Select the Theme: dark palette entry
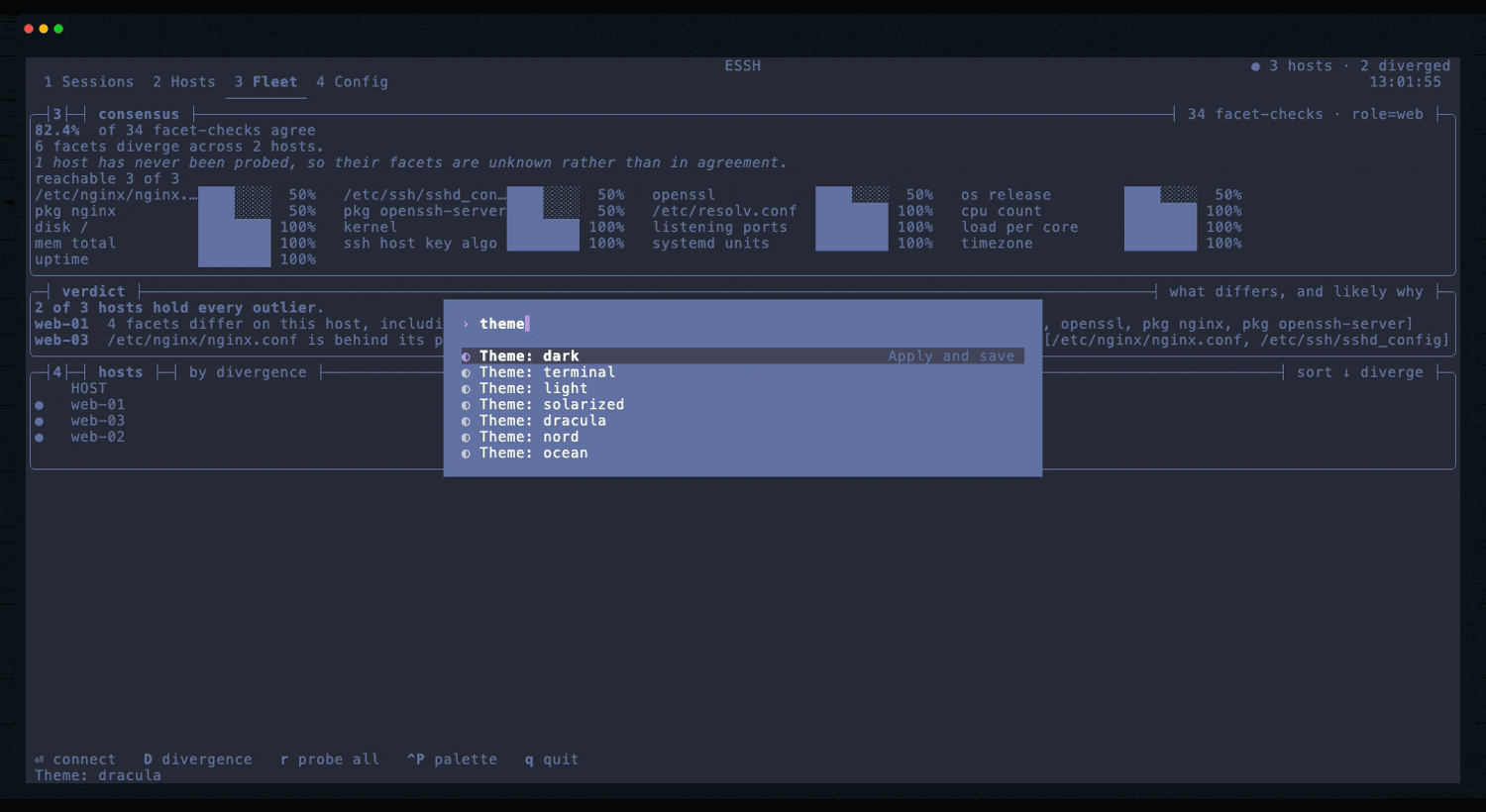Screen dimensions: 1486x812 (743, 355)
